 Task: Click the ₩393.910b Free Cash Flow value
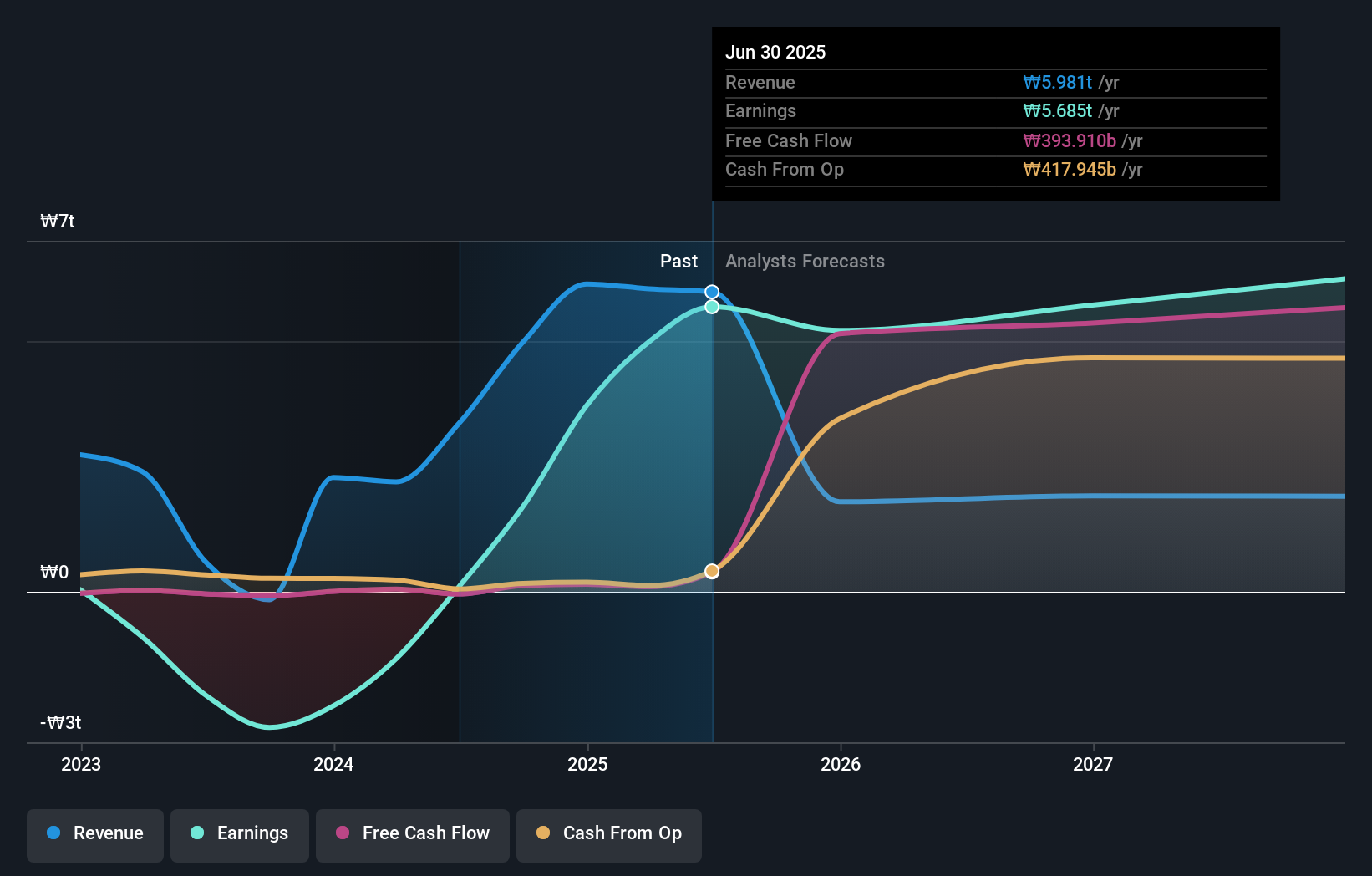click(x=1070, y=140)
